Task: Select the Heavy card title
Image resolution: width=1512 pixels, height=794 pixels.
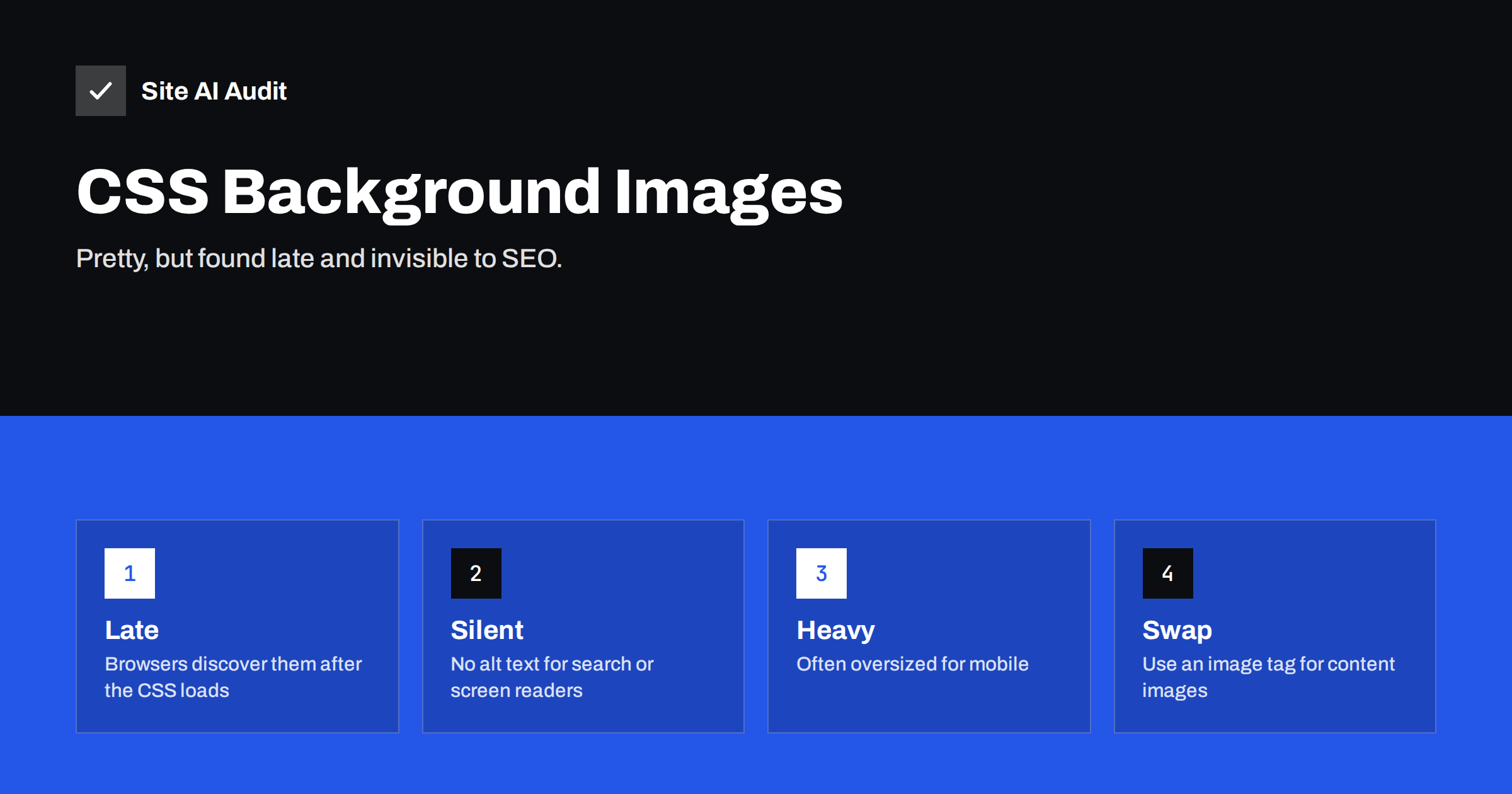Action: click(x=836, y=631)
